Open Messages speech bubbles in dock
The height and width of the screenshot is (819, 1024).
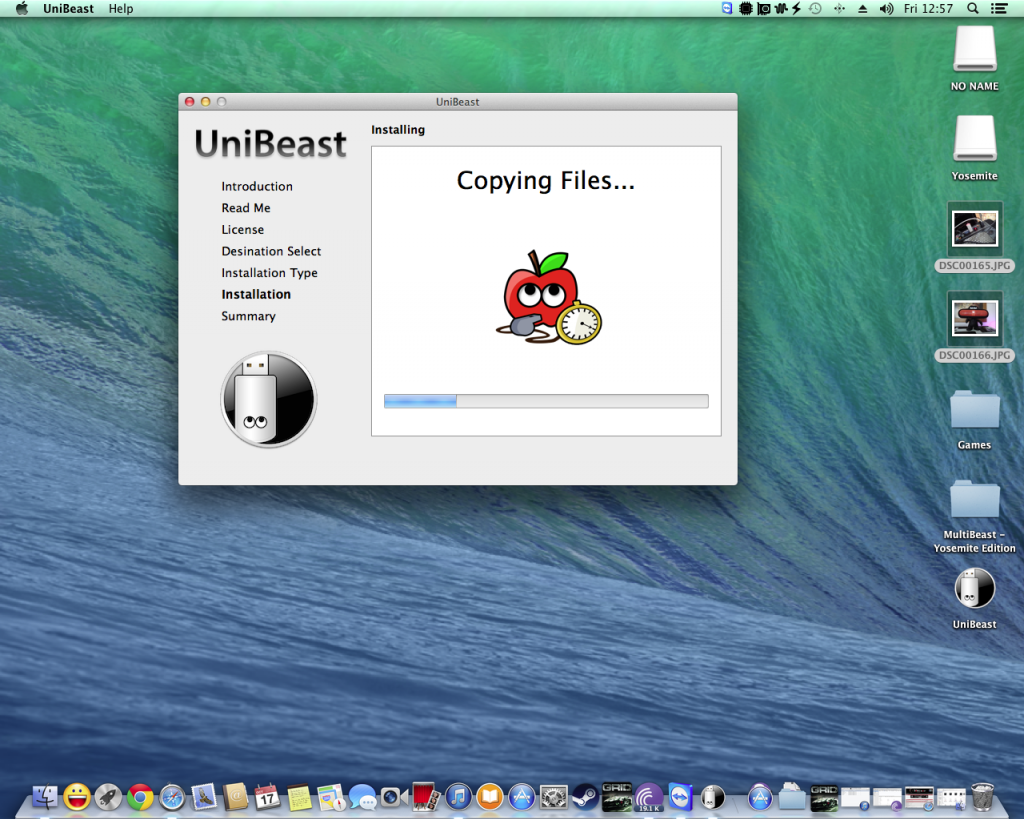coord(362,797)
